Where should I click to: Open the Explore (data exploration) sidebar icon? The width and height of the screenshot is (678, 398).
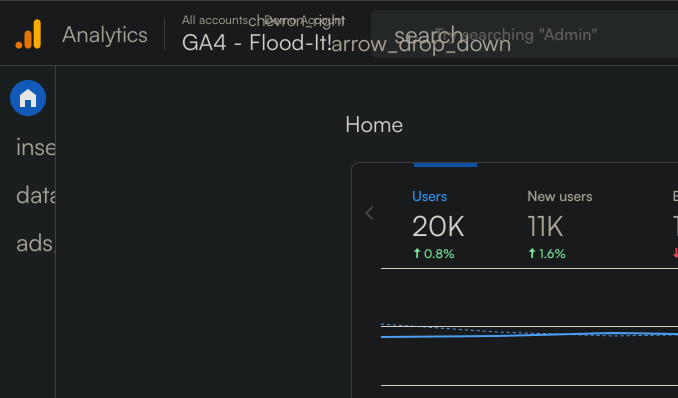coord(35,195)
